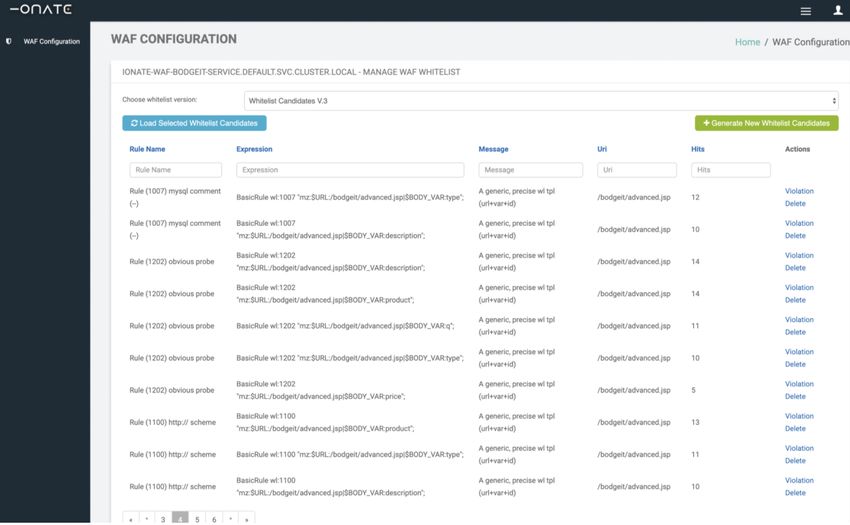Delete rule 1202 BODY_VAR:q row
Image resolution: width=850 pixels, height=525 pixels.
[795, 332]
